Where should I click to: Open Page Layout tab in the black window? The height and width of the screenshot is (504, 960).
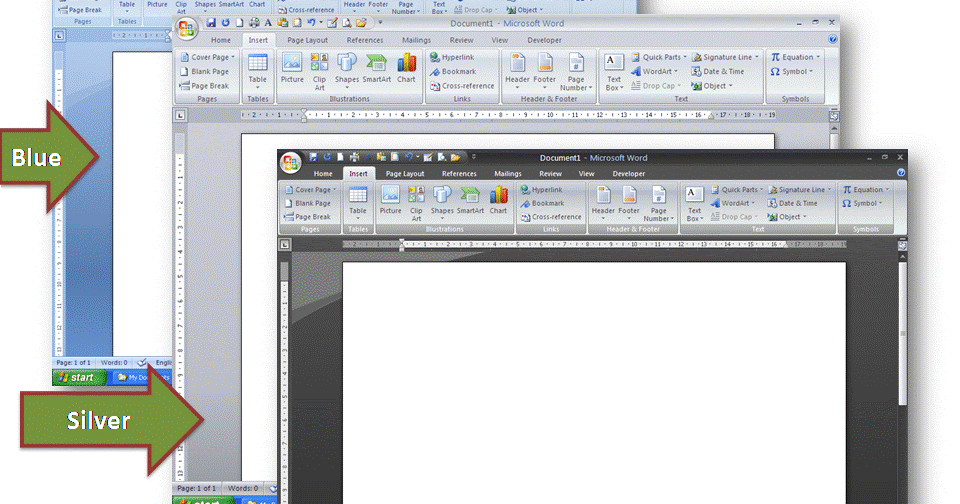click(405, 173)
